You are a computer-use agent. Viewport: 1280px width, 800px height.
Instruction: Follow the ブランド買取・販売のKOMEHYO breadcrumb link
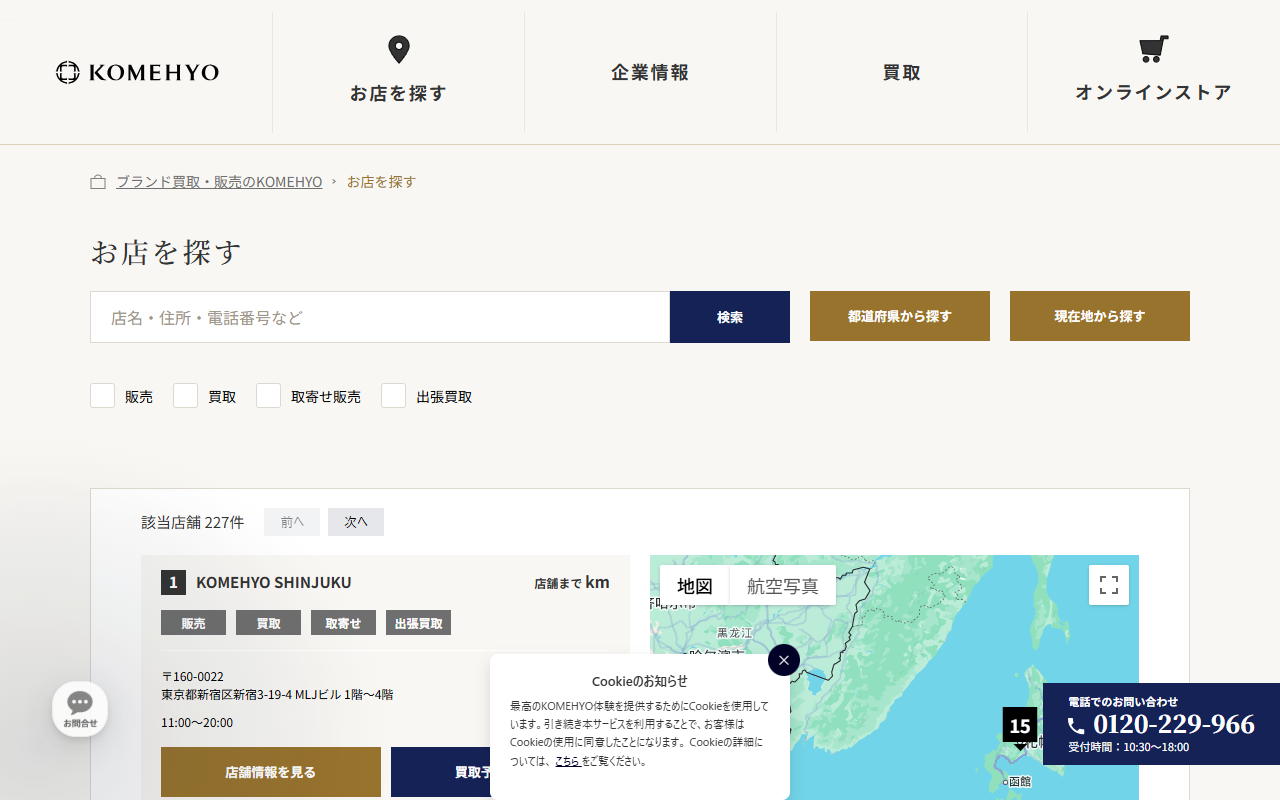coord(219,182)
